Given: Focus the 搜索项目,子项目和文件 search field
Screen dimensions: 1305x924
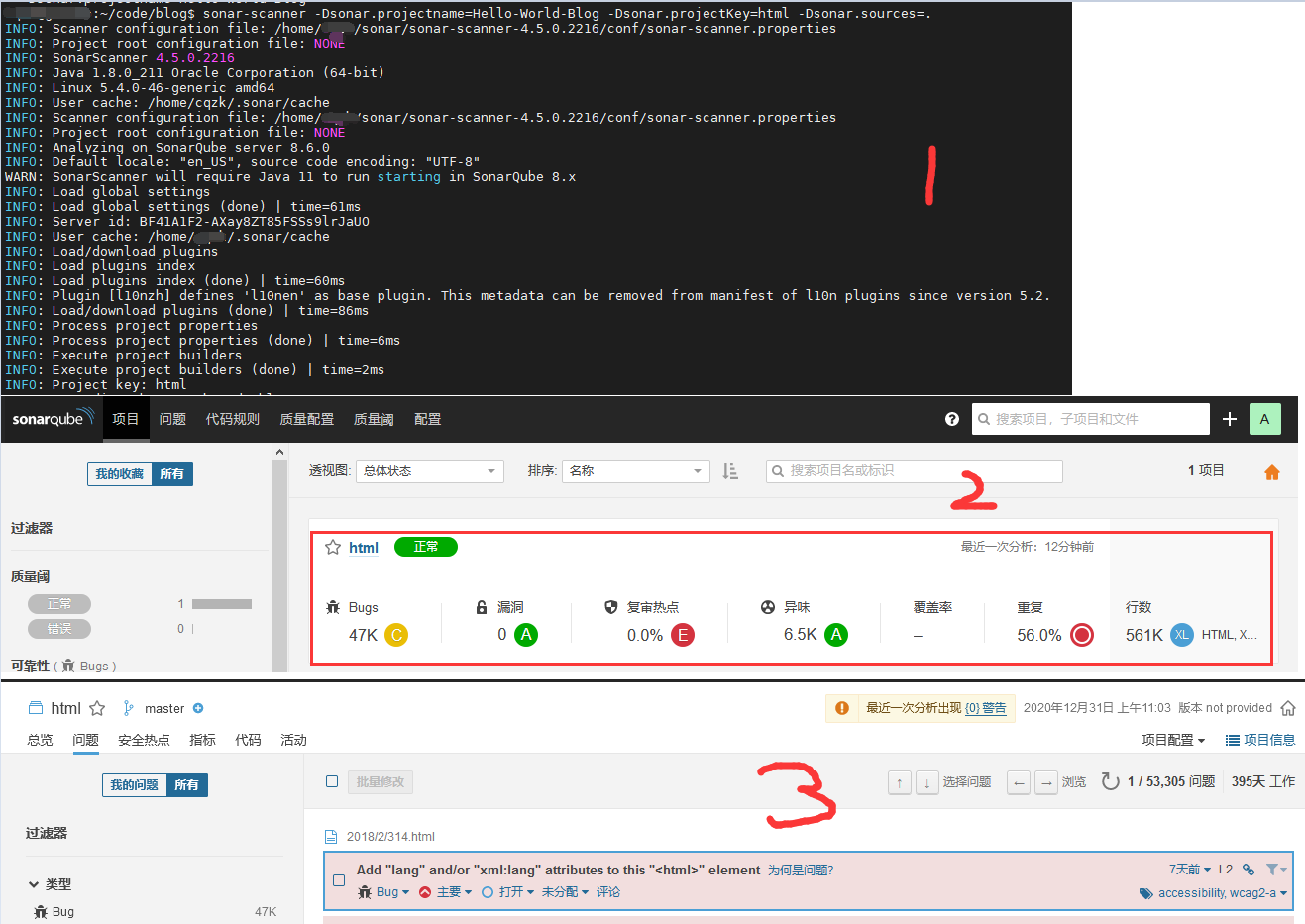Looking at the screenshot, I should (x=1091, y=419).
